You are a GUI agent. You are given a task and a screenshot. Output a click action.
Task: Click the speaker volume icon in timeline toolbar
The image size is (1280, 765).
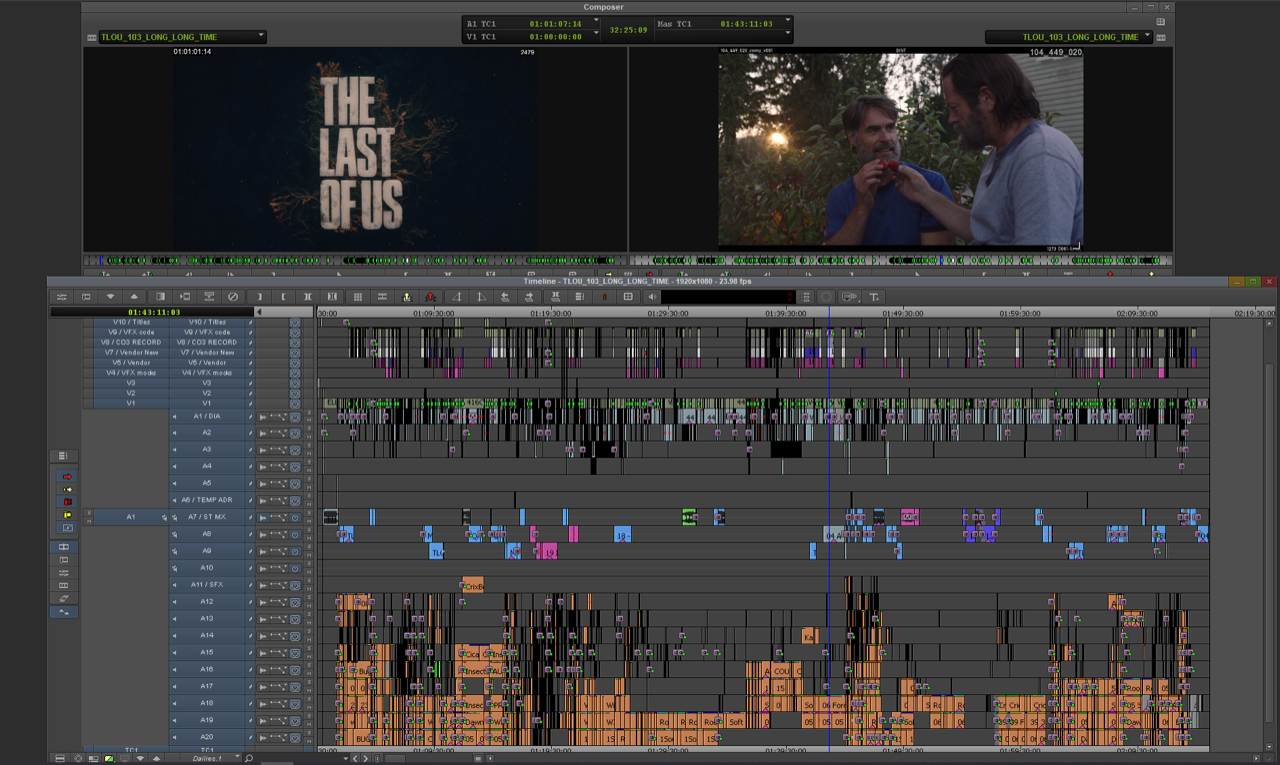coord(652,297)
